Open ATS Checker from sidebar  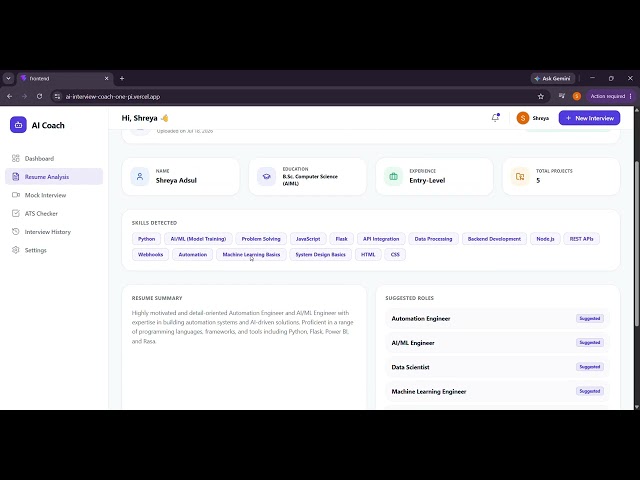tap(54, 213)
